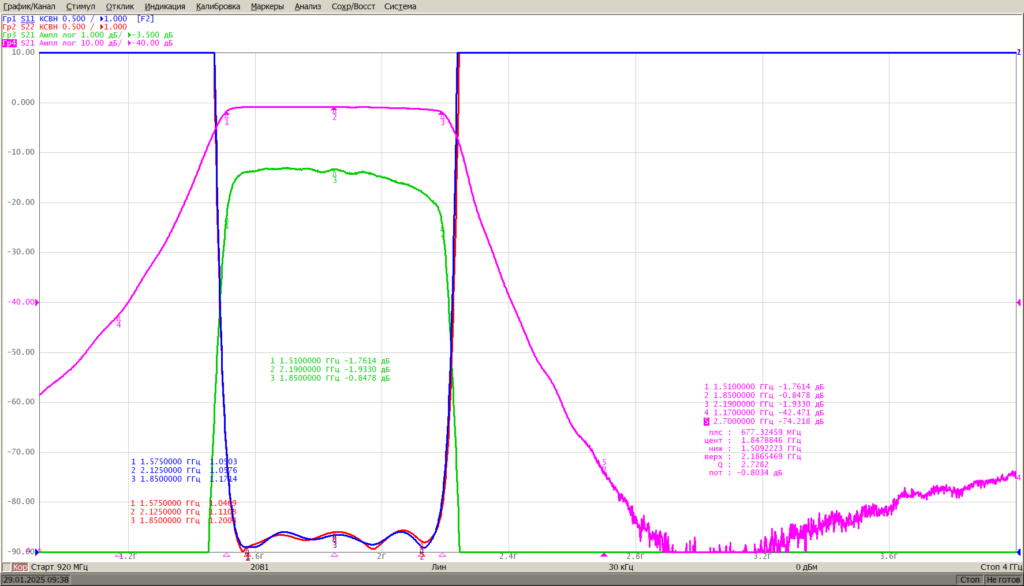
Task: Click the Старт 920 МГц field
Action: (59, 567)
